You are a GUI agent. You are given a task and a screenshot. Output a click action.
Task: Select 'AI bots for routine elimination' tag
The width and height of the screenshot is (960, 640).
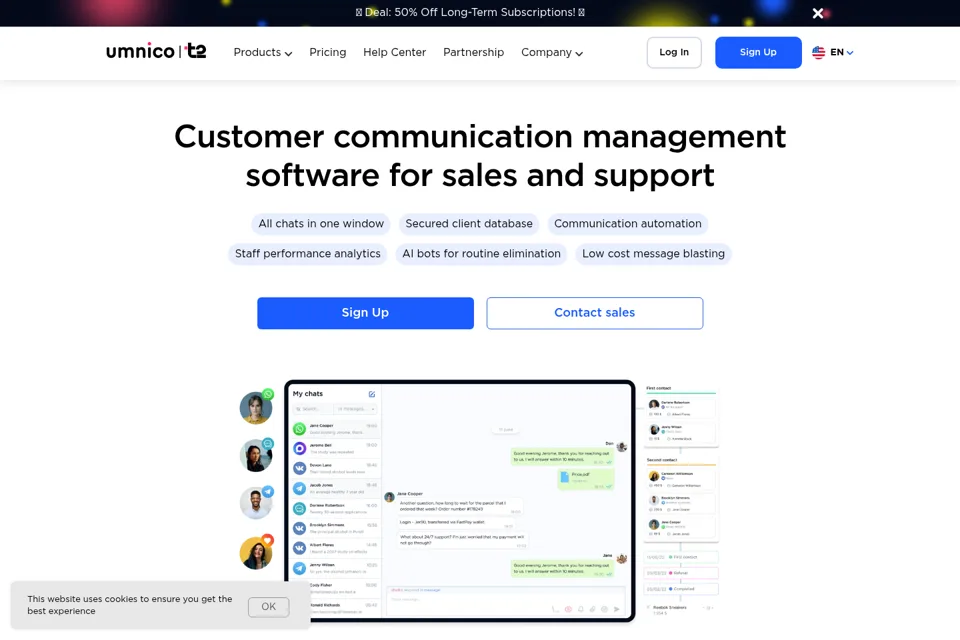pos(481,254)
